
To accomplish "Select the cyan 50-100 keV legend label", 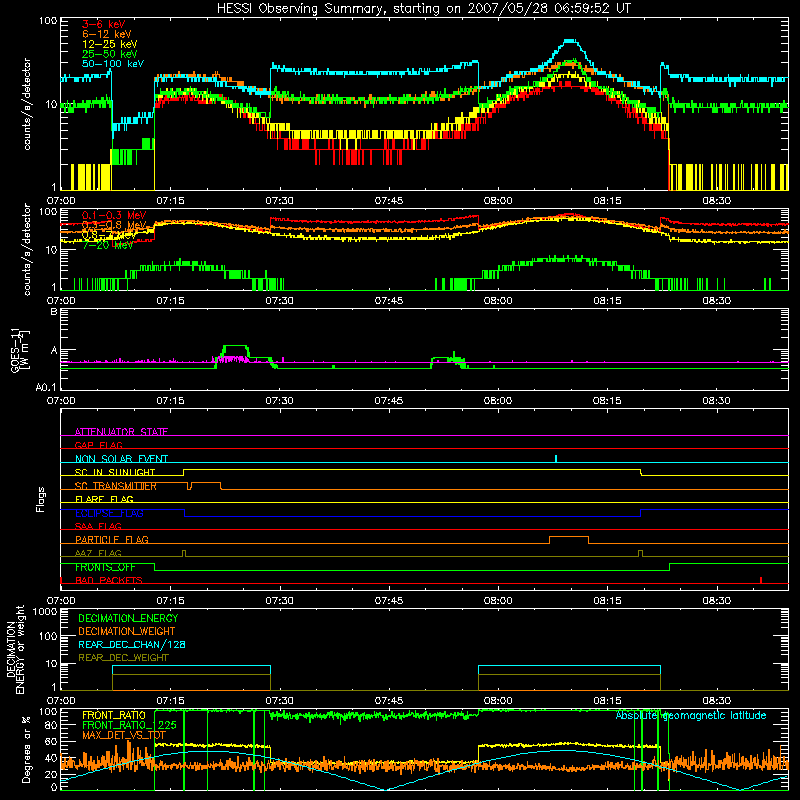I will pyautogui.click(x=113, y=64).
